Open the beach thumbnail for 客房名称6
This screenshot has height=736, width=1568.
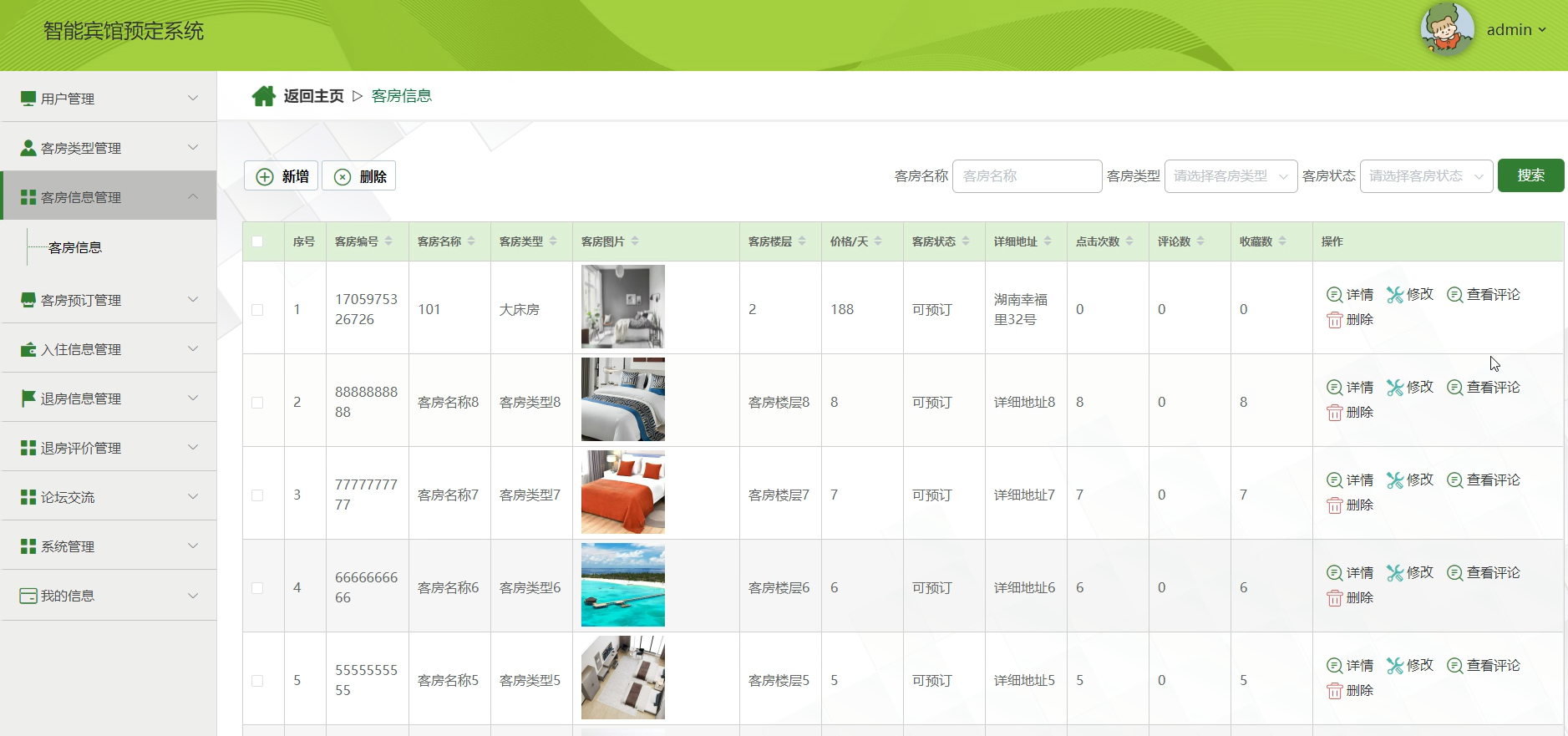(623, 585)
